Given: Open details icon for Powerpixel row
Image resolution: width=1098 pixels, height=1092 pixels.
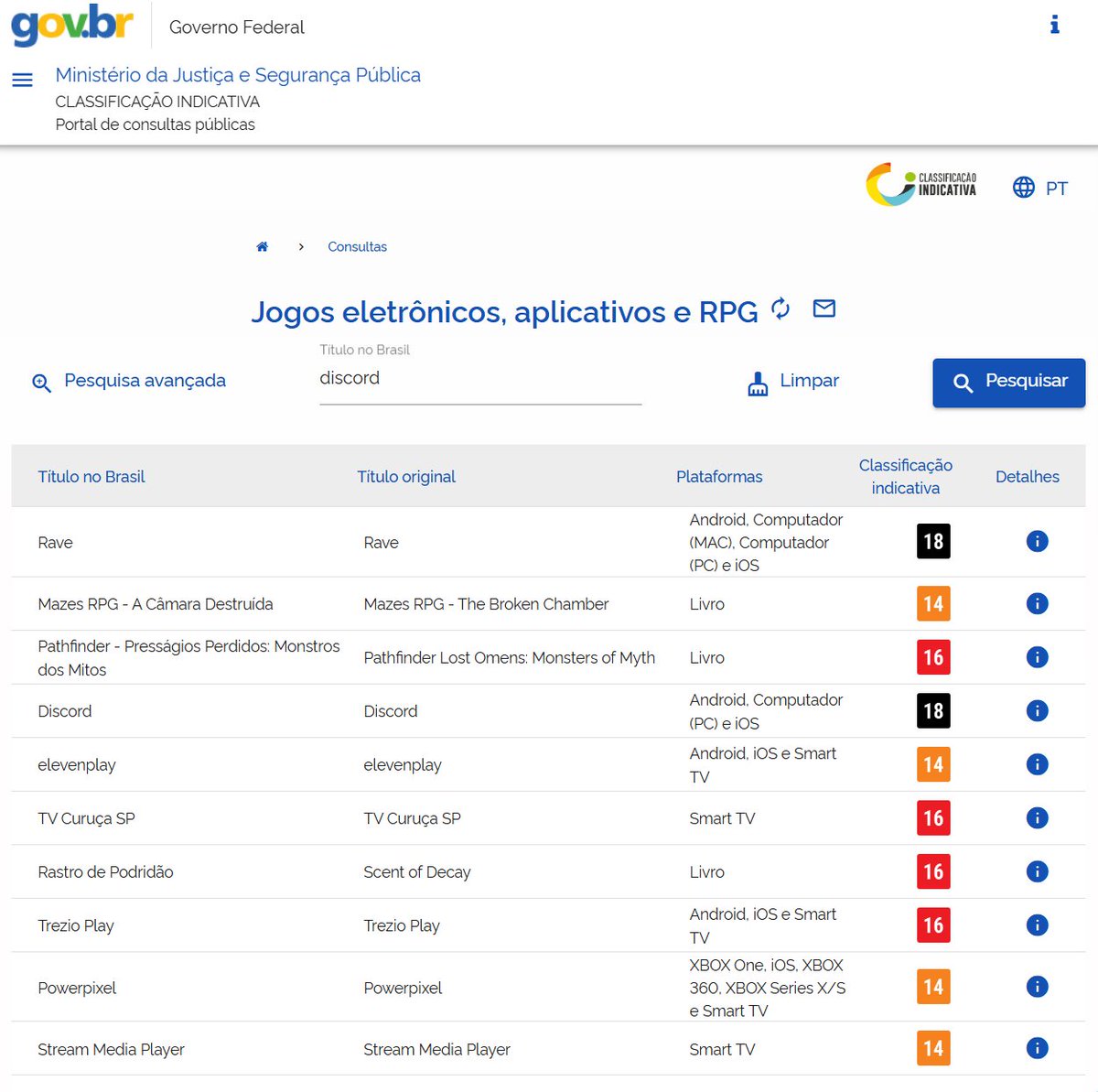Looking at the screenshot, I should coord(1037,987).
